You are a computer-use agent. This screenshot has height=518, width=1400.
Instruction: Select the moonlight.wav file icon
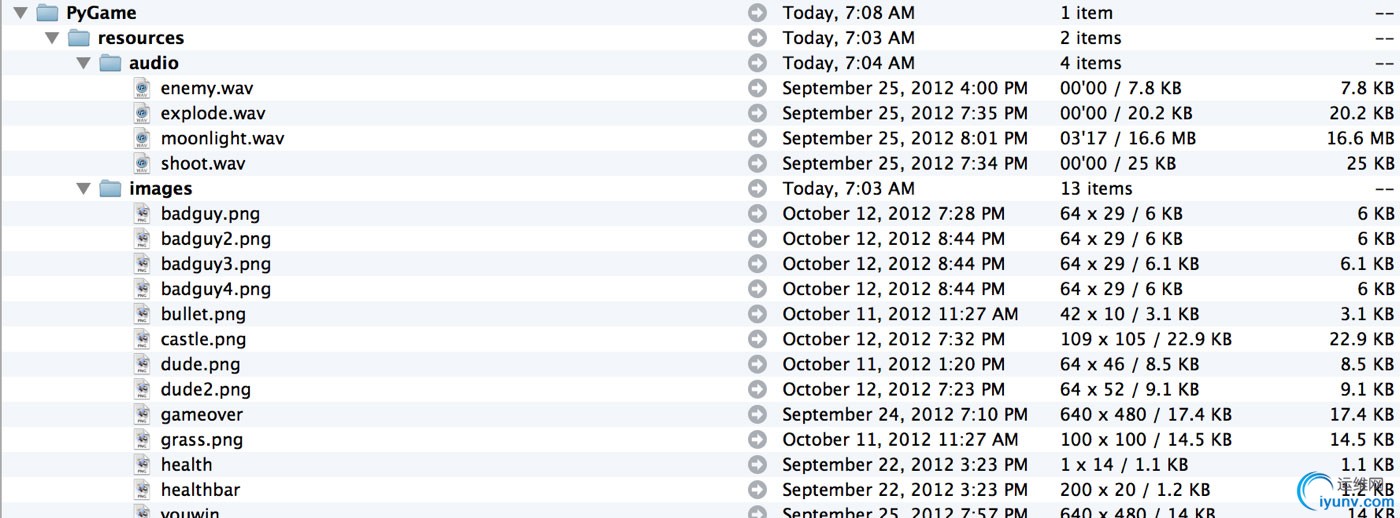(143, 138)
